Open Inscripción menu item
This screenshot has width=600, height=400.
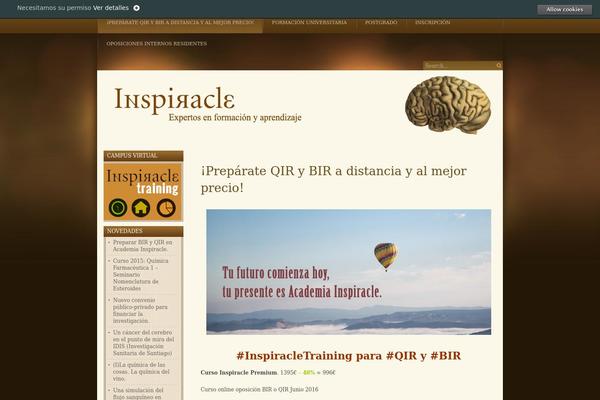[432, 23]
